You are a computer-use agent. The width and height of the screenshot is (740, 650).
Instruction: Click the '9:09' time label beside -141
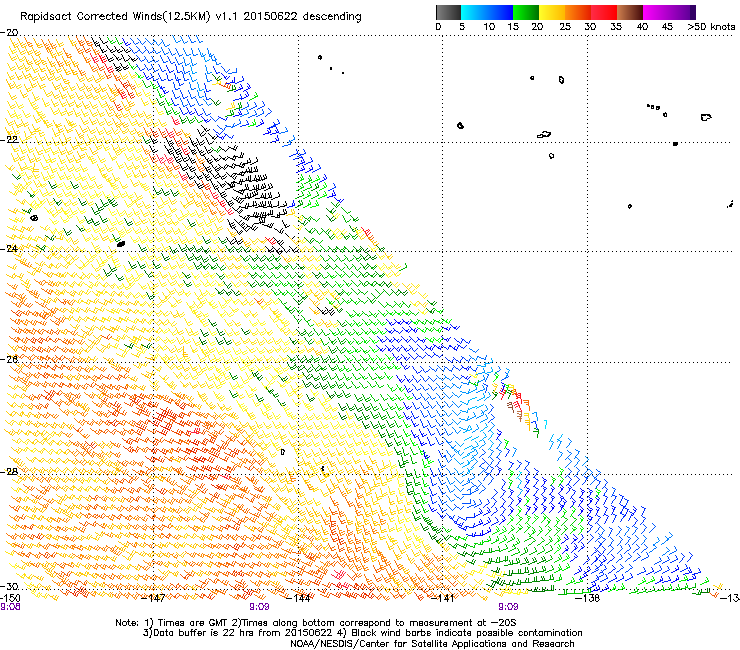click(x=508, y=607)
